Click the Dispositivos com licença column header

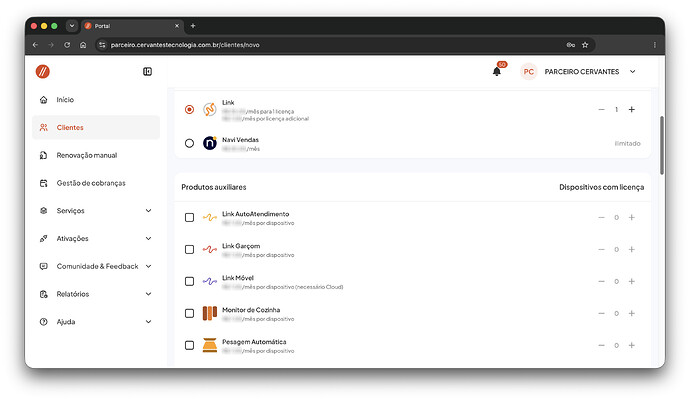tap(602, 187)
